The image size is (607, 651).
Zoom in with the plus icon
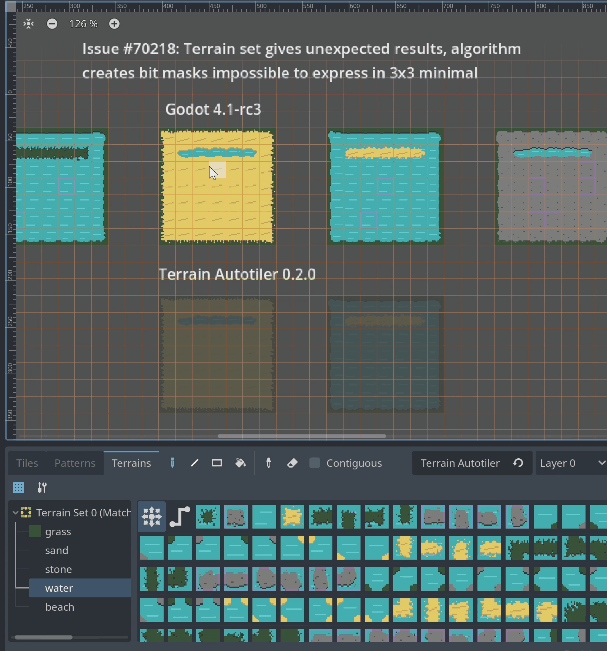pos(114,24)
